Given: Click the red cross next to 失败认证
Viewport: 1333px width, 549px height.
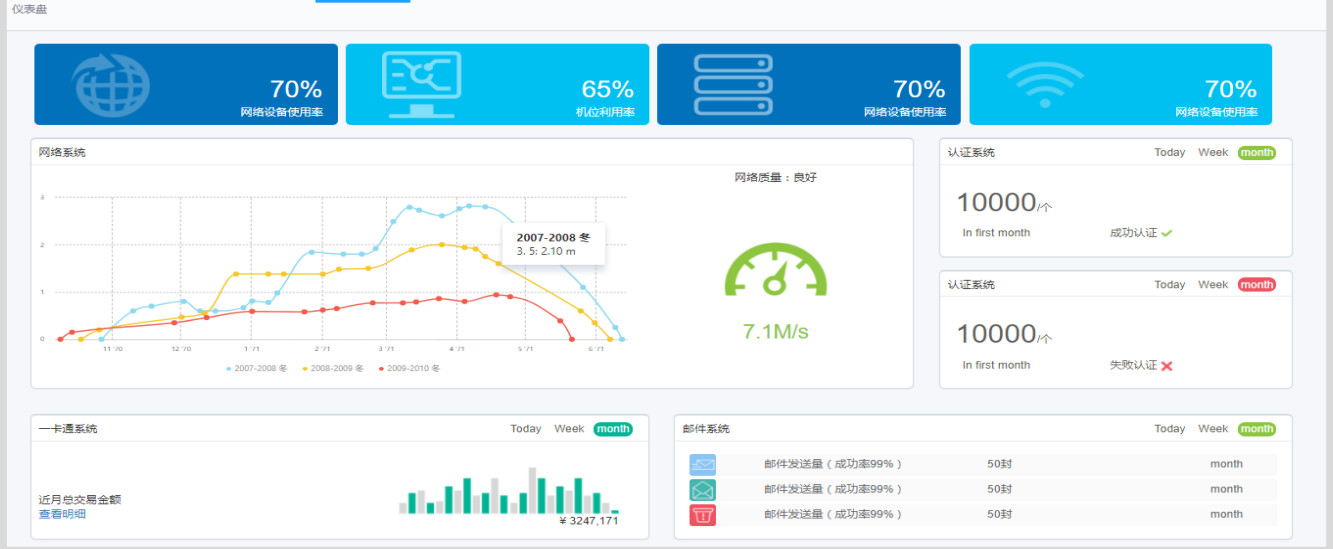Looking at the screenshot, I should click(x=1167, y=366).
